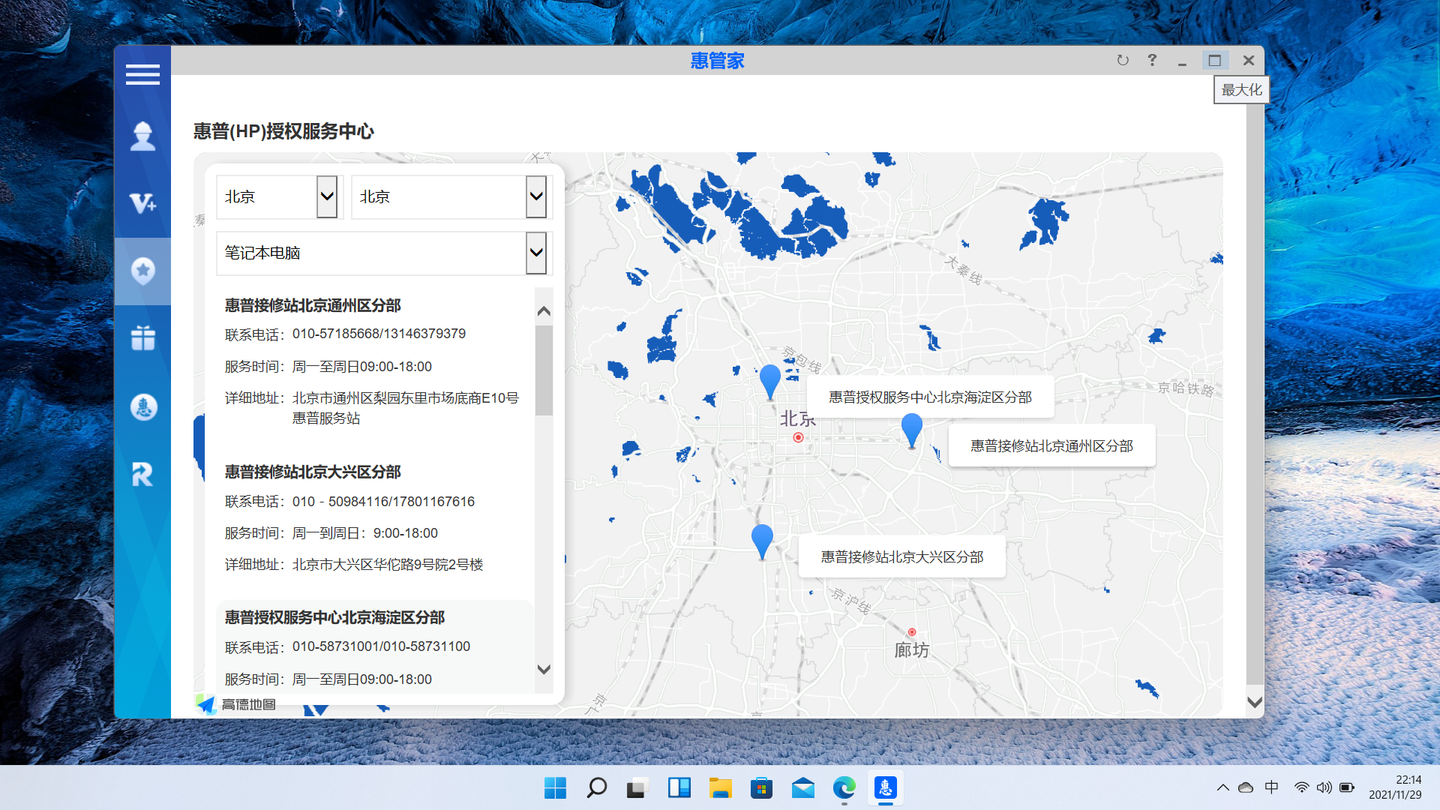
Task: Open the volume tray icon
Action: [x=1324, y=788]
